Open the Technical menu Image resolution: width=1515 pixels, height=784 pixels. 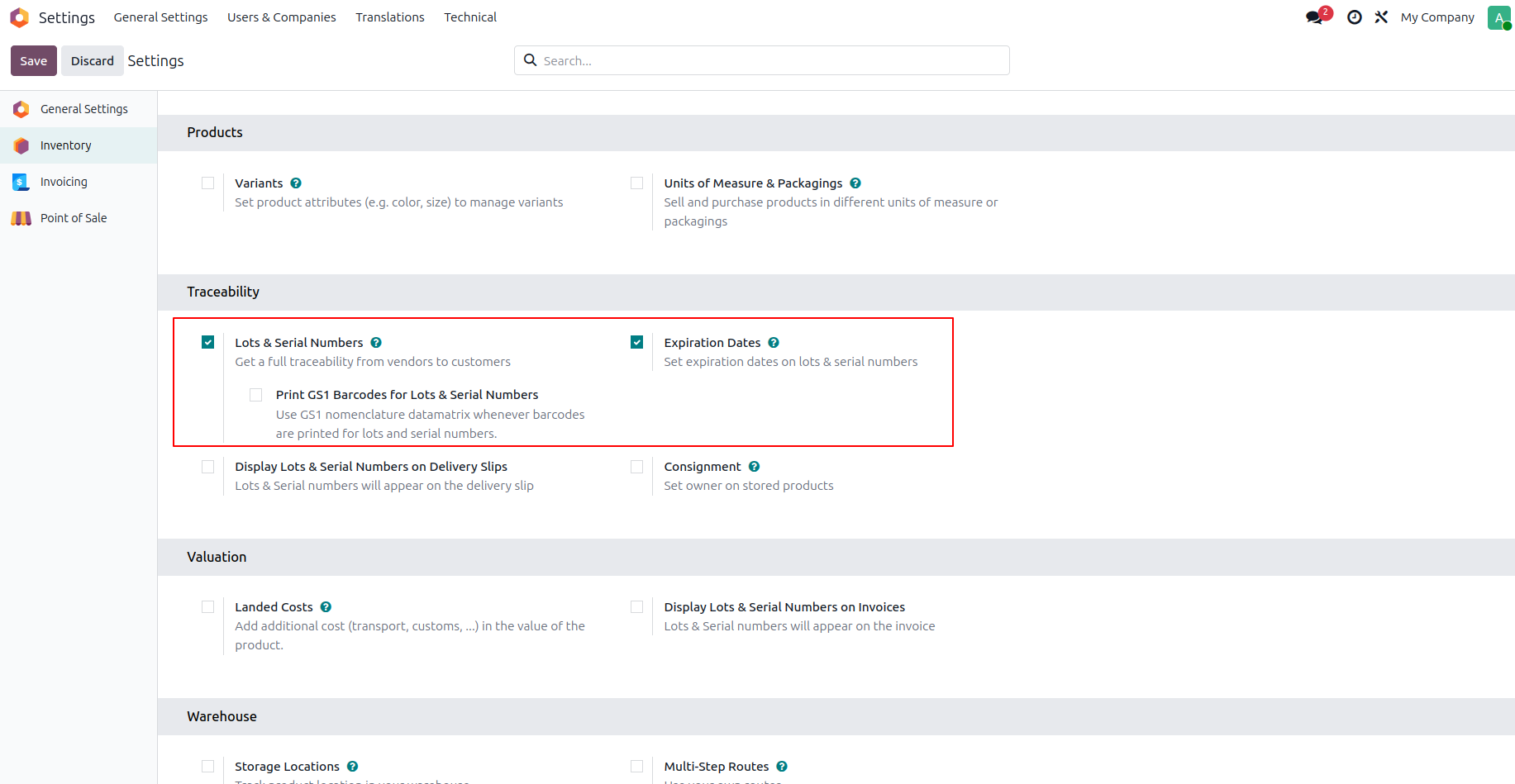point(470,17)
